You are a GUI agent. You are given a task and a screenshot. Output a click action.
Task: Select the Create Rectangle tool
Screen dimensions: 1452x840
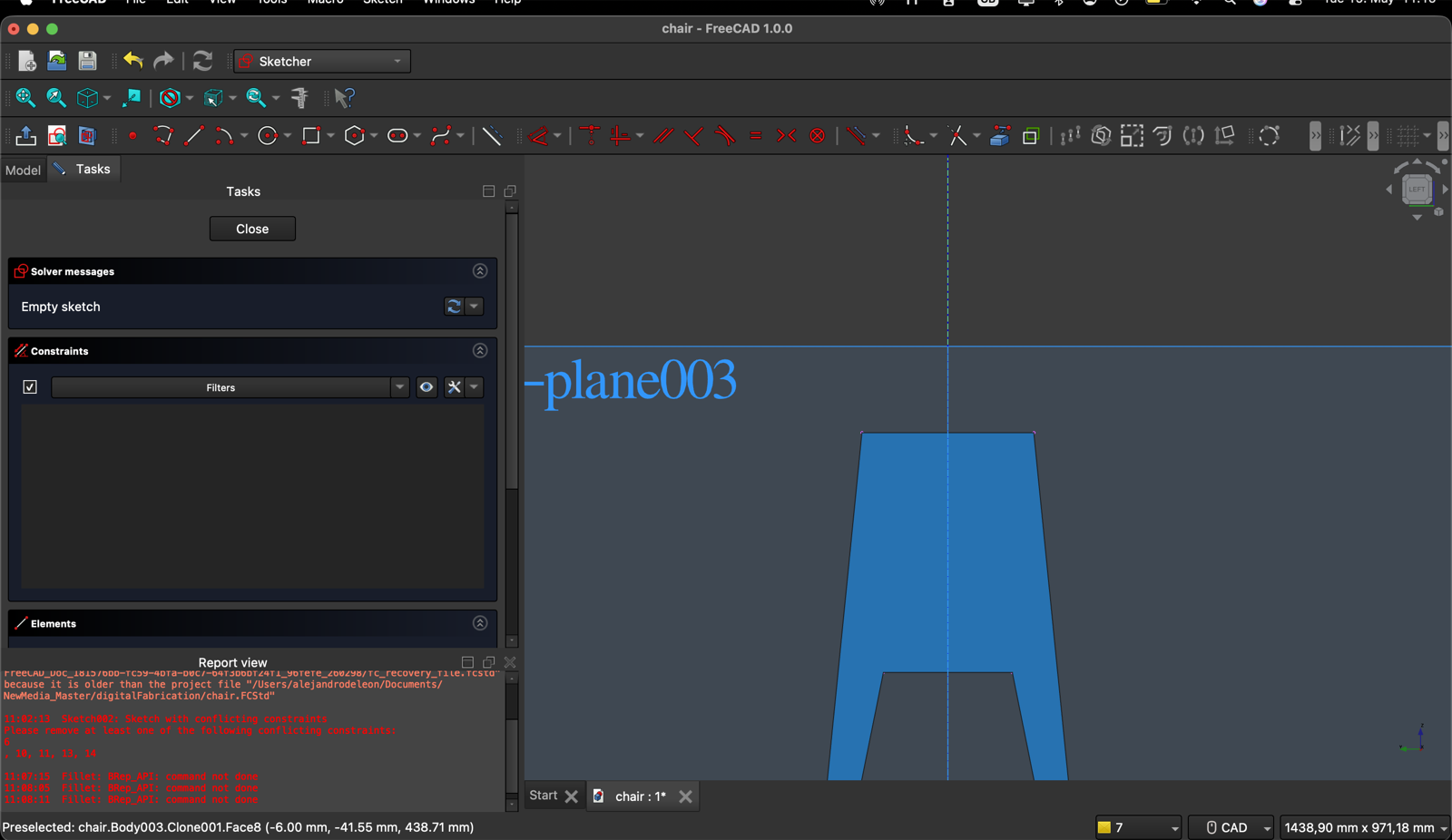point(310,136)
